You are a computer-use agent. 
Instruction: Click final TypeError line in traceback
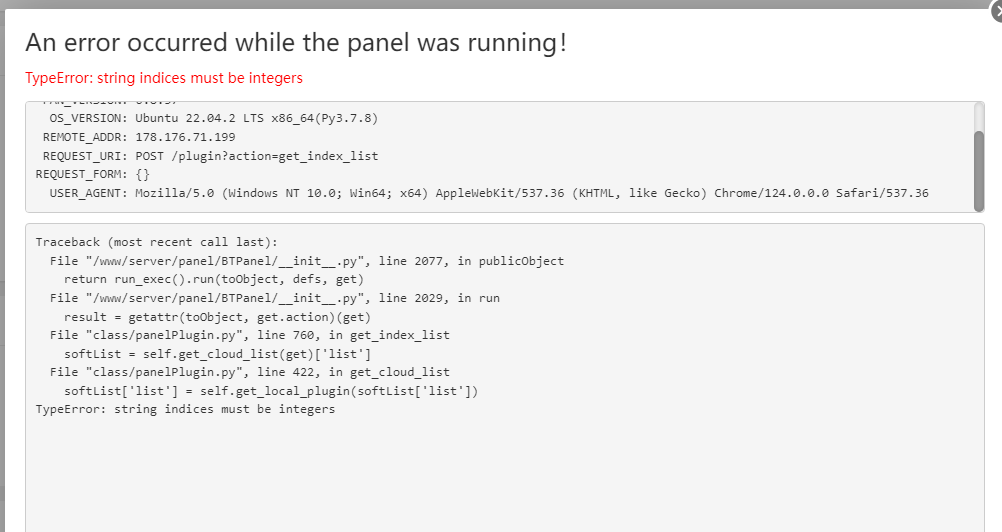pyautogui.click(x=185, y=409)
